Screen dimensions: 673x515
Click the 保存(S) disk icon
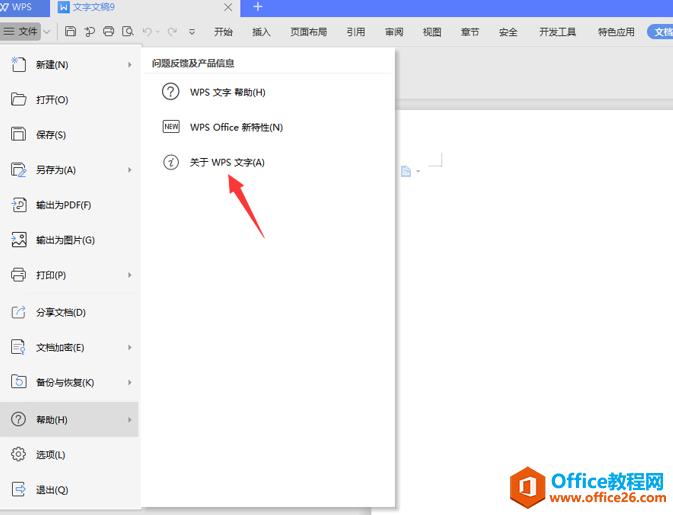(x=18, y=134)
